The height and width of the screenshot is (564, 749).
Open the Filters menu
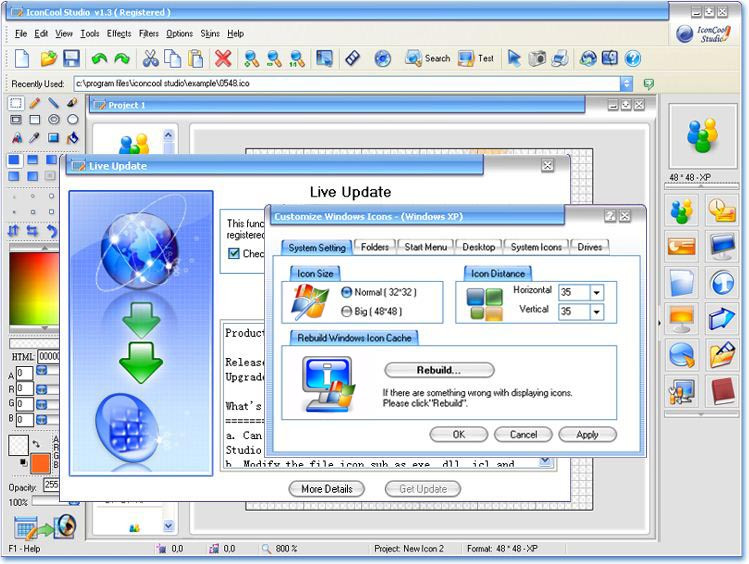(149, 33)
